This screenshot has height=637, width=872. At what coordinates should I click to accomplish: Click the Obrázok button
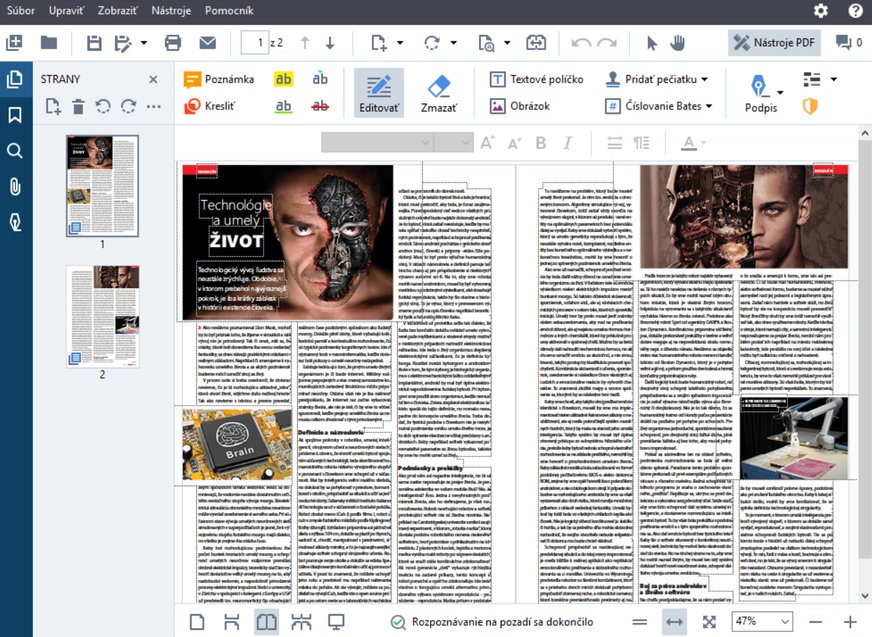click(x=519, y=105)
